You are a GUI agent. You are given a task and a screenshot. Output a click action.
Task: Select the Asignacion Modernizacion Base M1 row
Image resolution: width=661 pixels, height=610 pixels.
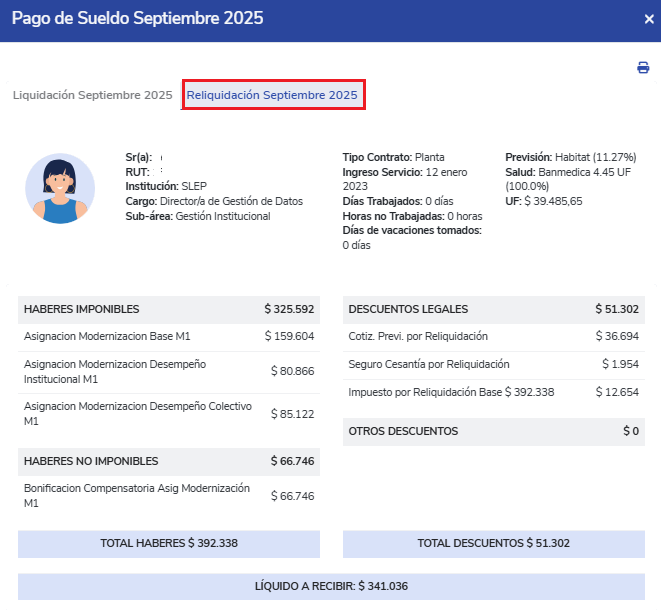168,337
